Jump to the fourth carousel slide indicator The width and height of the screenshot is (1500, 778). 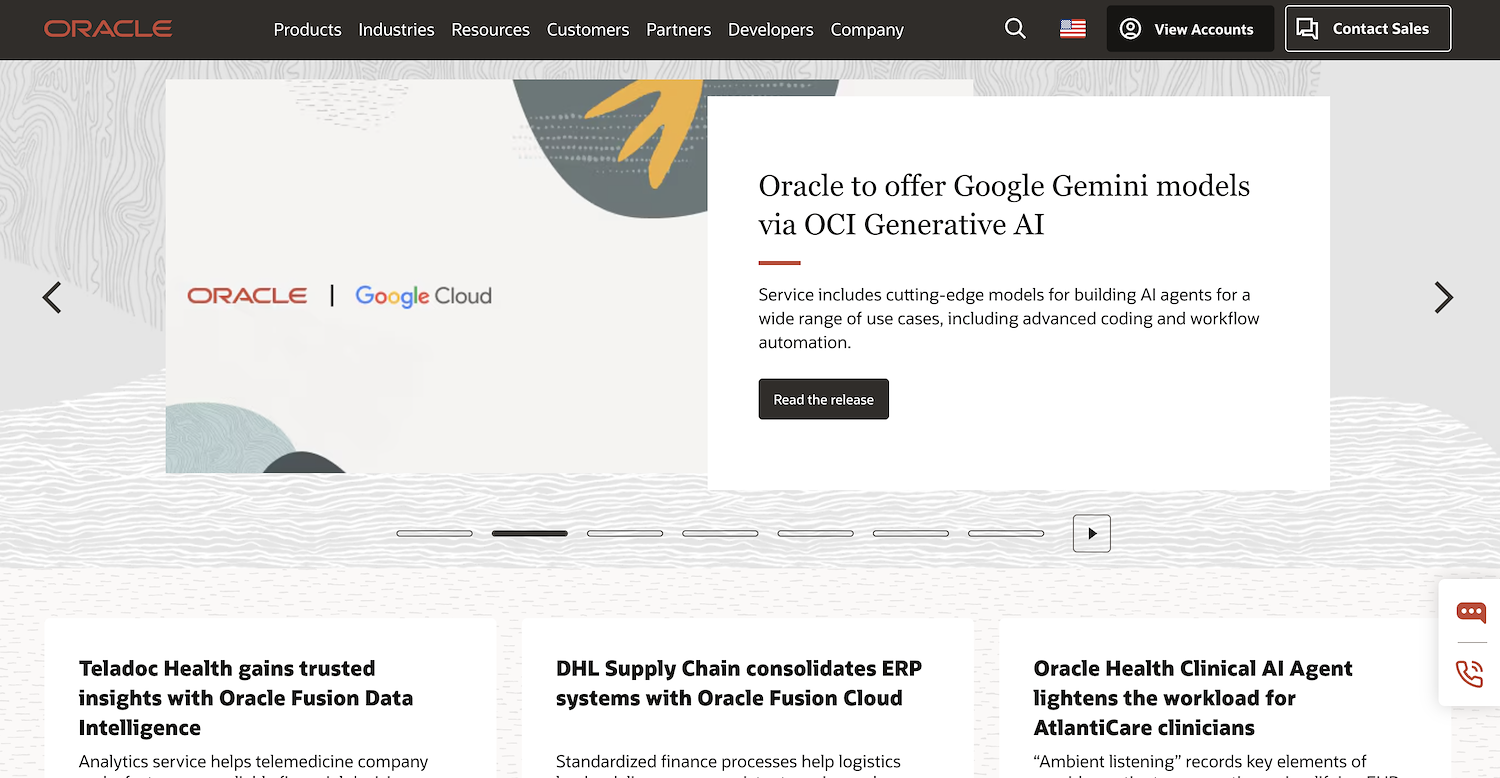pyautogui.click(x=720, y=533)
